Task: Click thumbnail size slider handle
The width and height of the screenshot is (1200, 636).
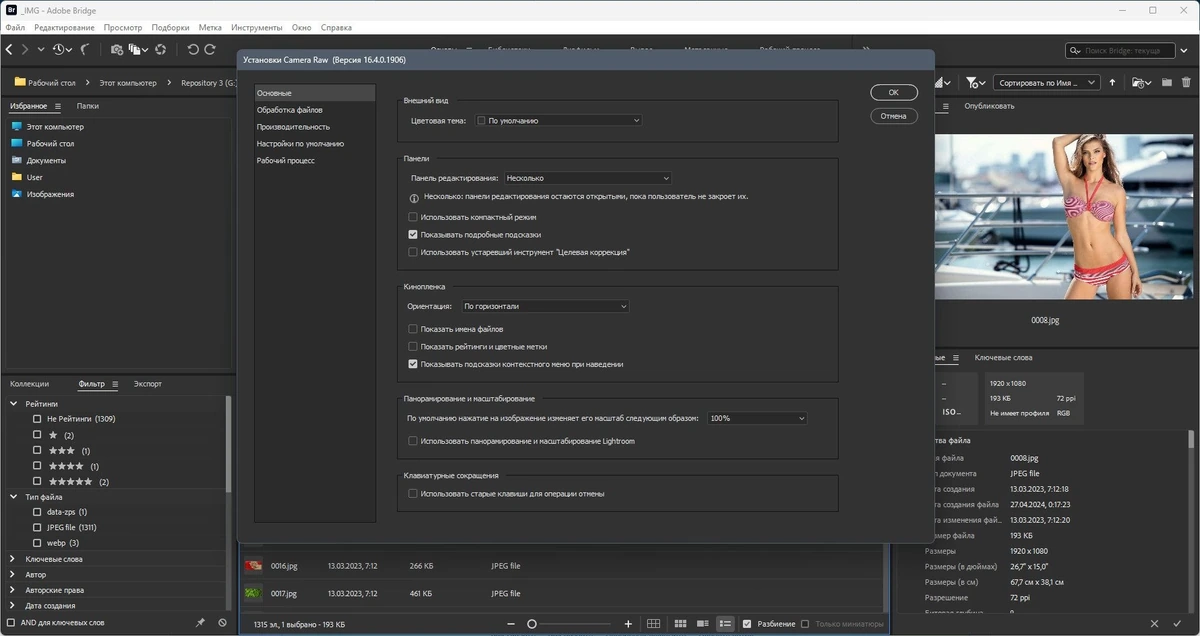Action: (x=532, y=624)
